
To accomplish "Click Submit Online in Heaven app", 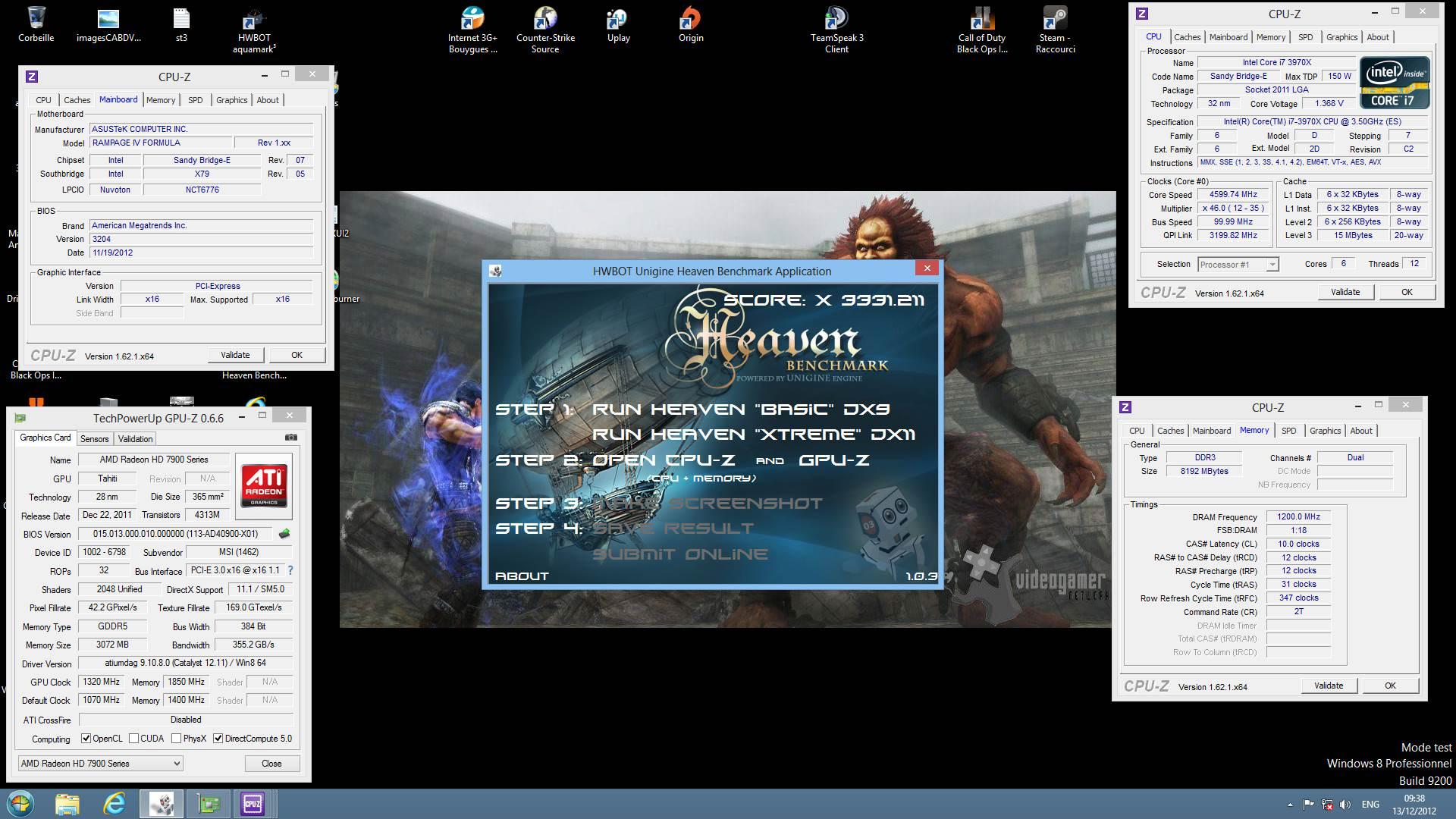I will (680, 554).
